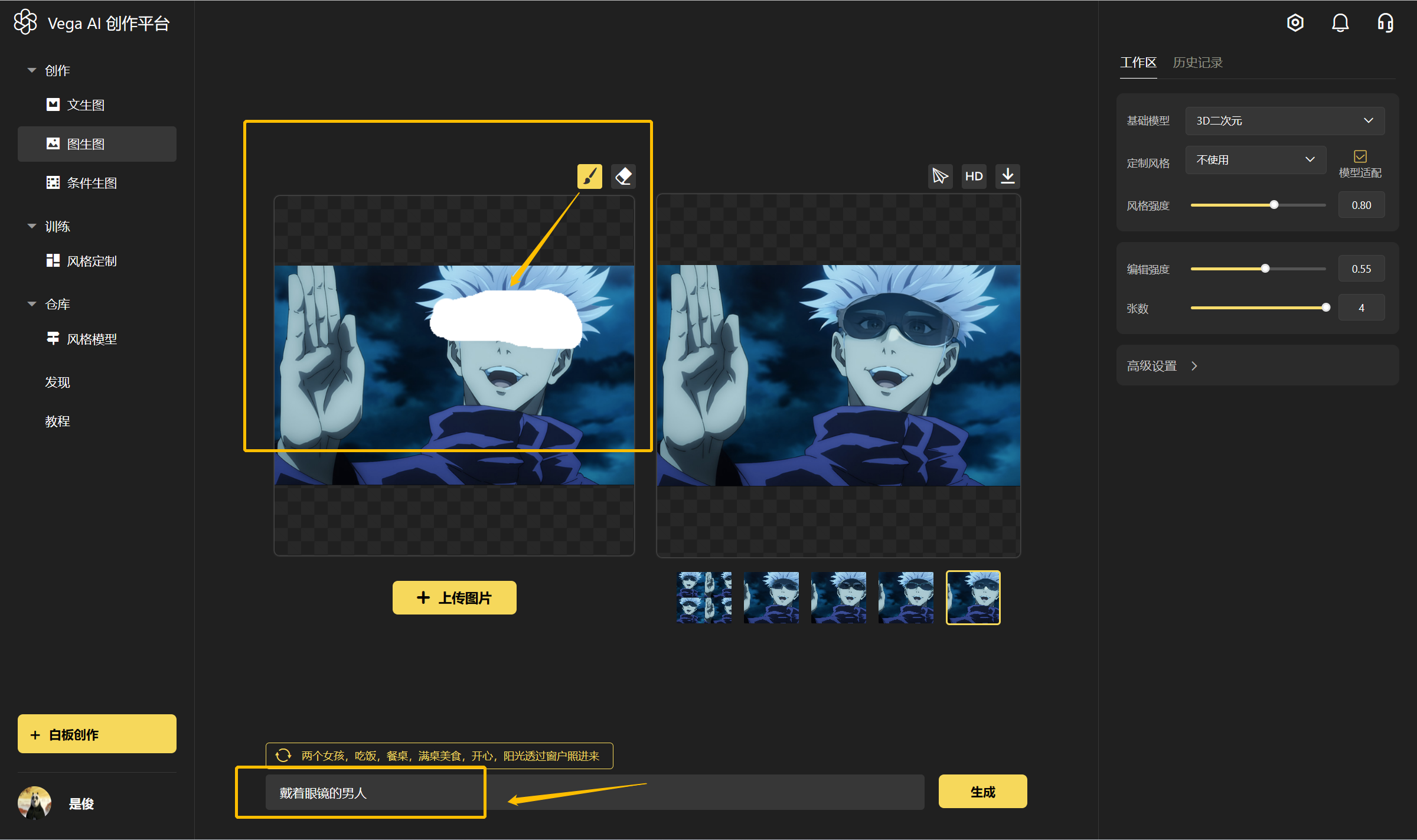Click the hexagon settings icon
The height and width of the screenshot is (840, 1417).
1295,23
